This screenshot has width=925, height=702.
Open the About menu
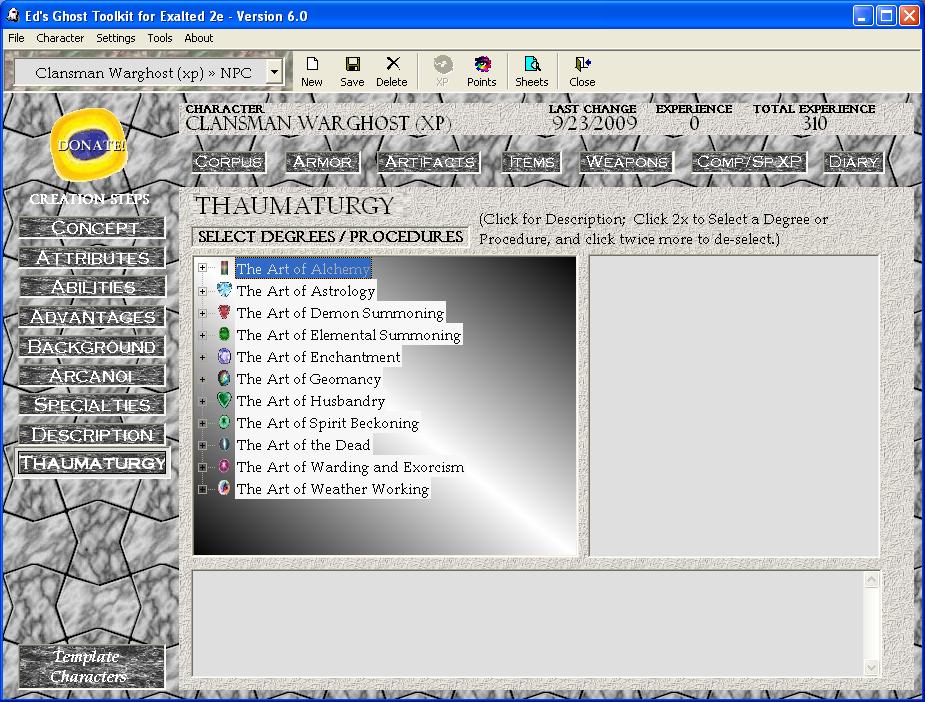pyautogui.click(x=199, y=38)
